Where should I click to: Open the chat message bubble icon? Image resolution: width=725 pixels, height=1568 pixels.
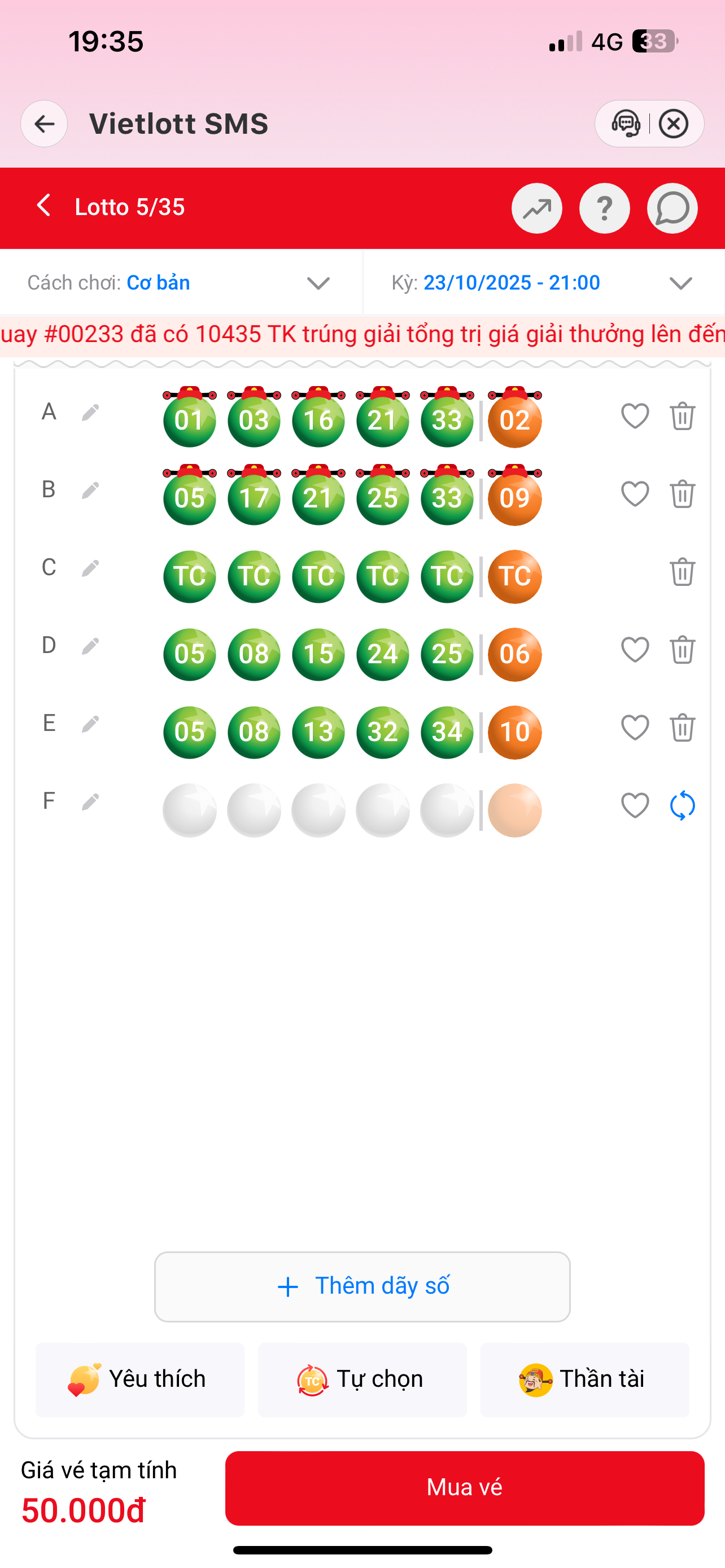coord(672,208)
